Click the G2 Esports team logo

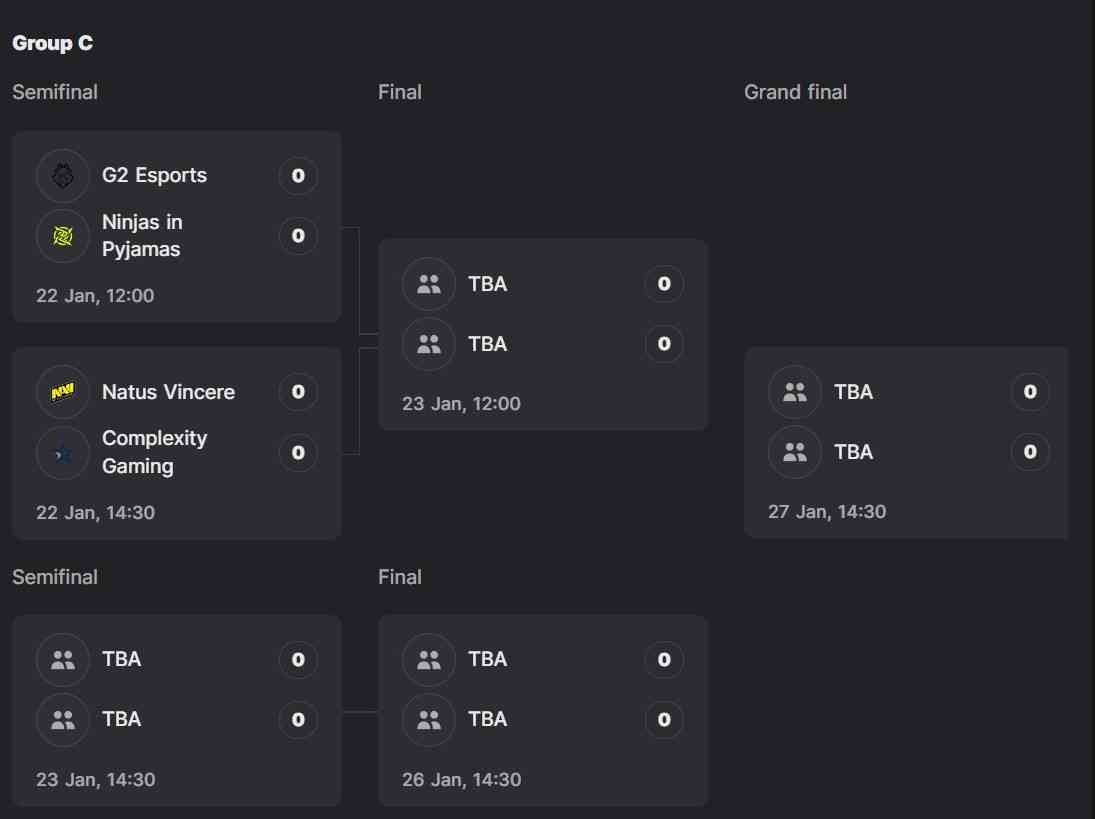tap(62, 175)
